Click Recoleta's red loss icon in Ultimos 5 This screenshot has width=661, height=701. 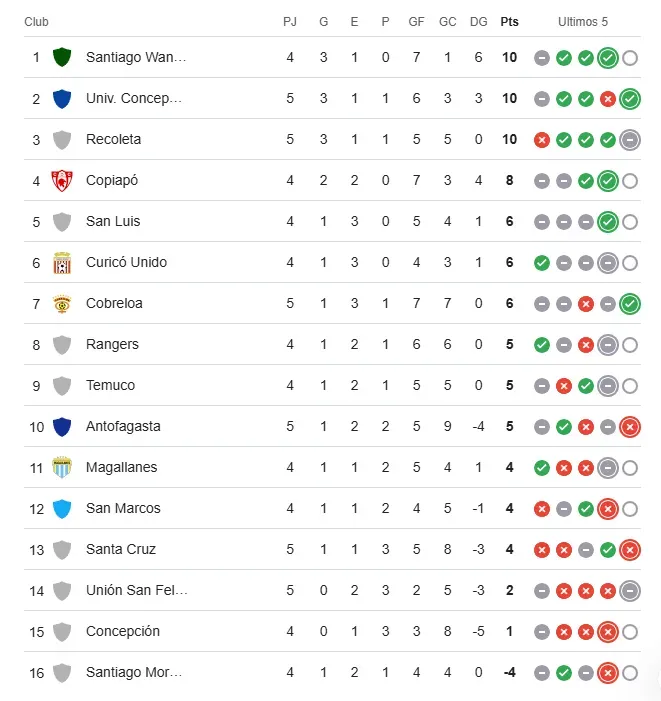542,139
